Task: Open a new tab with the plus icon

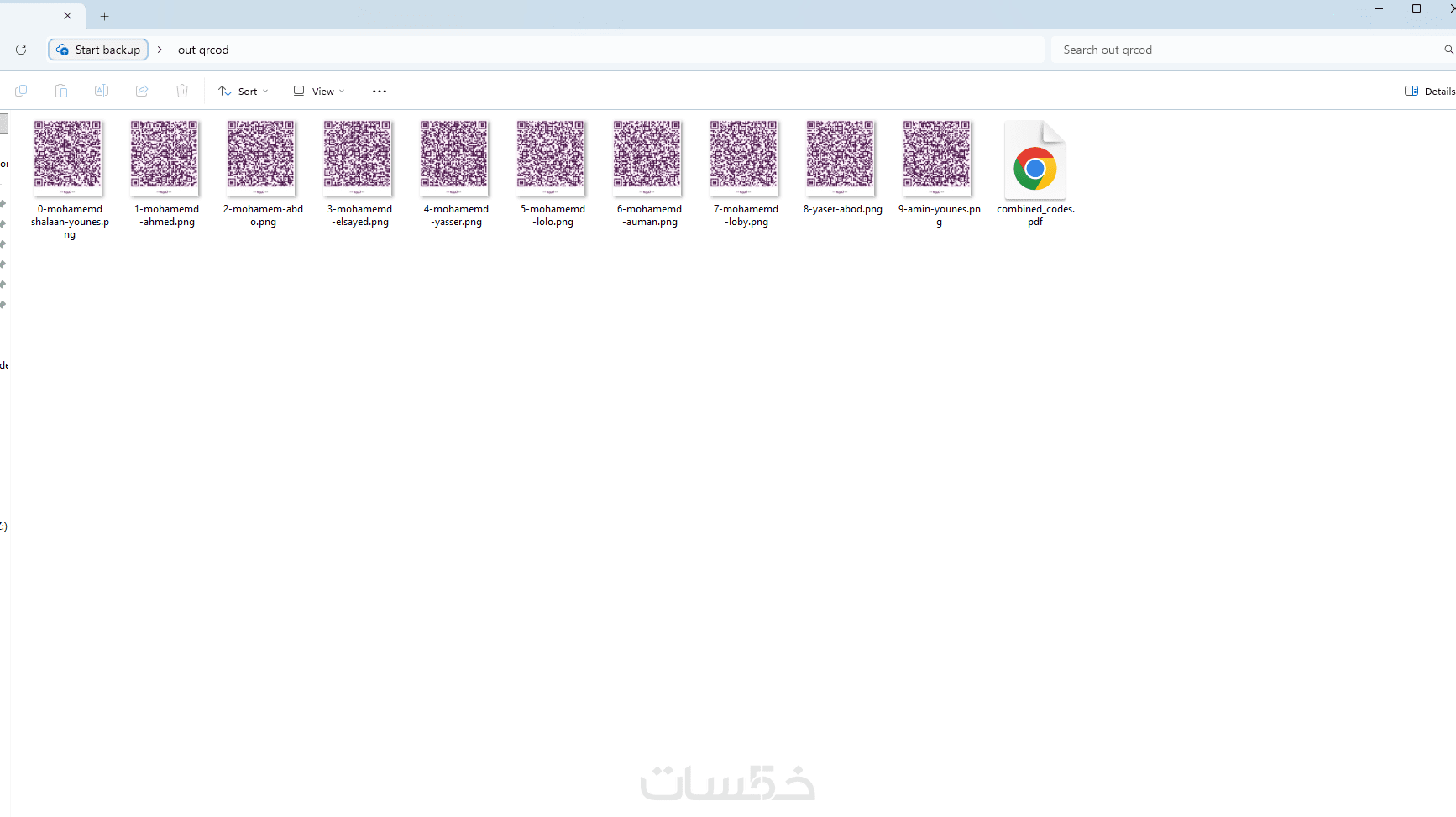Action: point(104,16)
